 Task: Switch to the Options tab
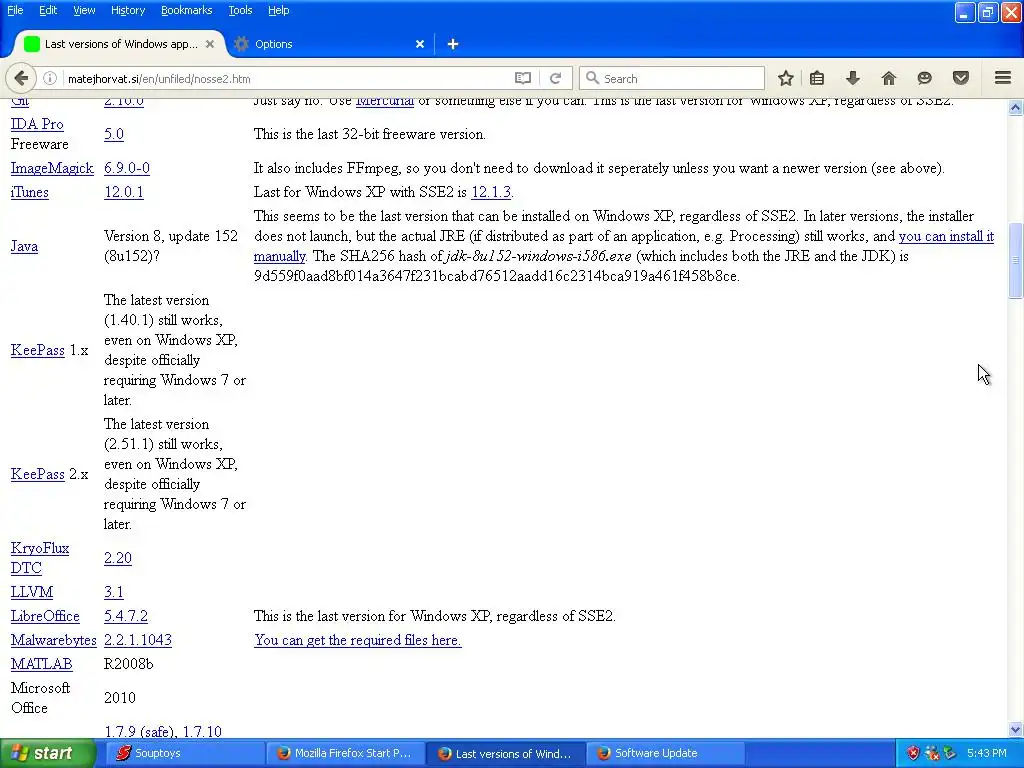click(x=330, y=44)
